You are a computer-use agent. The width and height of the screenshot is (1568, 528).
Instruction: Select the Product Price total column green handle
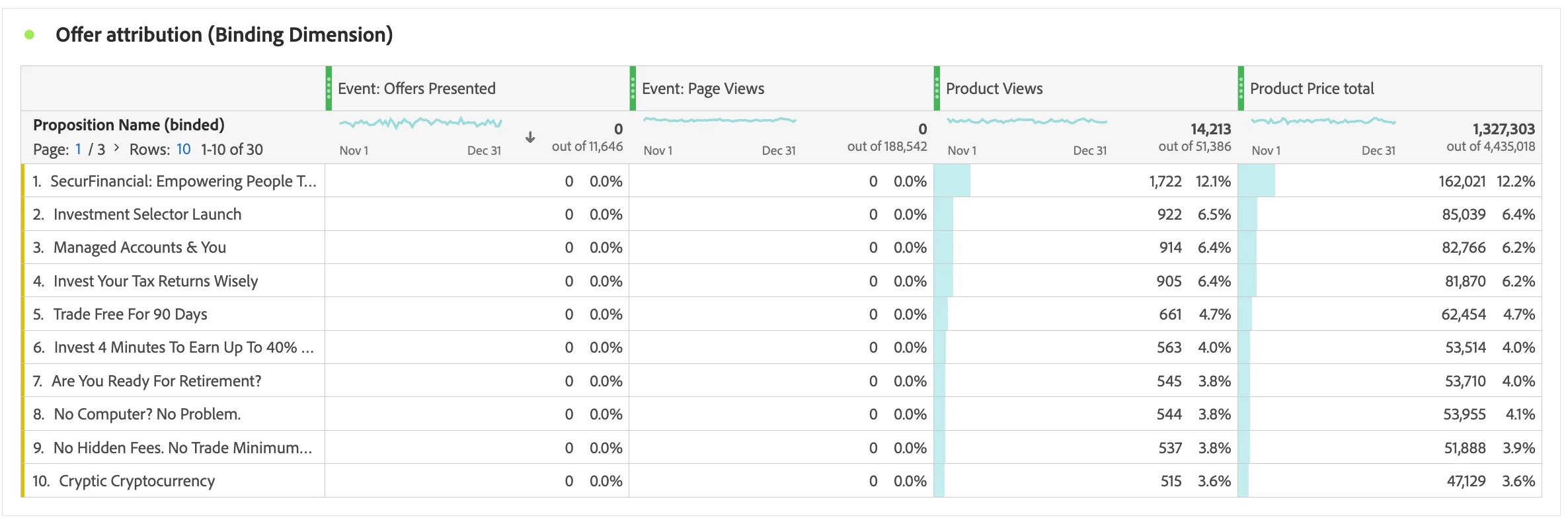pos(1241,88)
